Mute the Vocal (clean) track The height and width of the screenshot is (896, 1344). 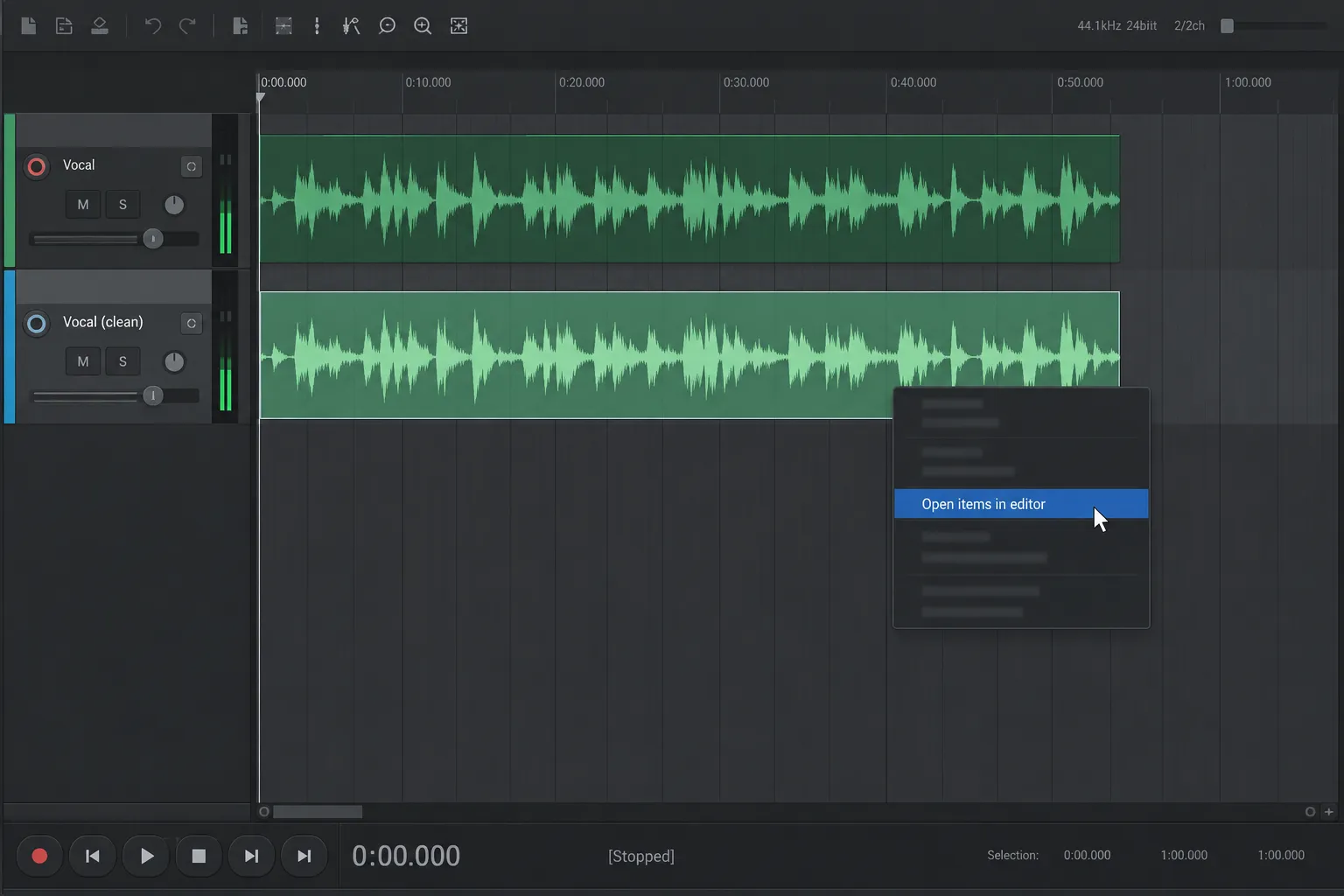click(x=83, y=361)
